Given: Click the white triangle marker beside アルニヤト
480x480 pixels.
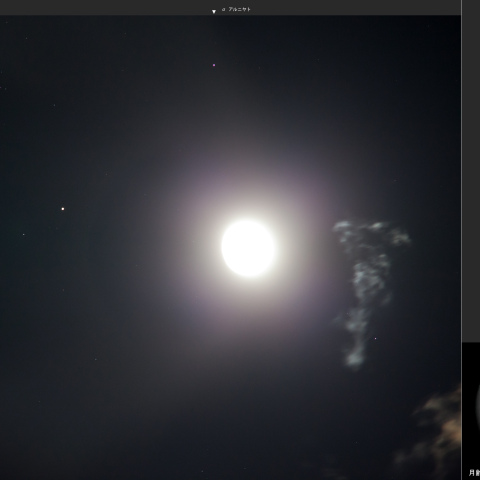Looking at the screenshot, I should pos(214,11).
